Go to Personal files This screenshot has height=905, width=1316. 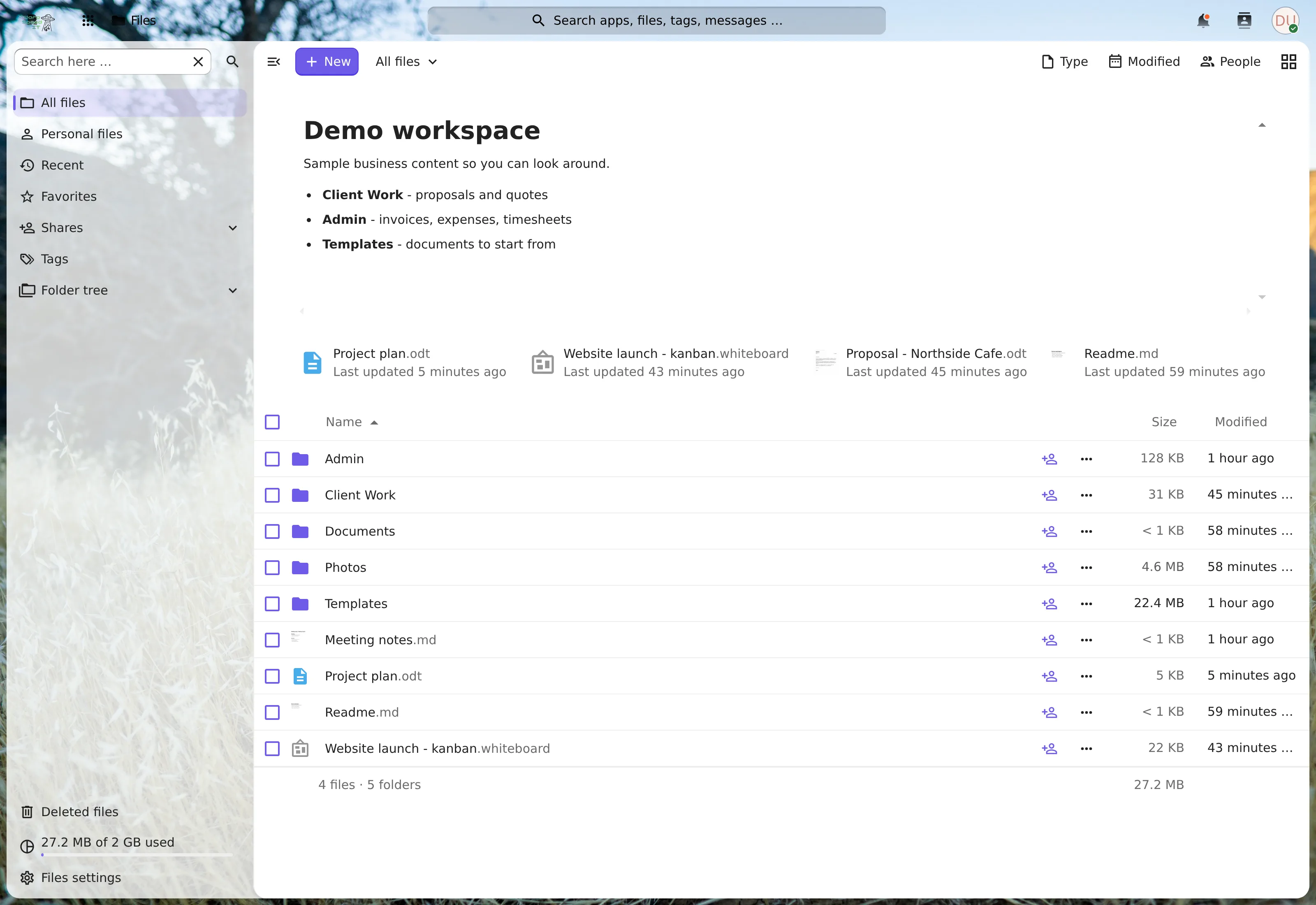[130, 134]
